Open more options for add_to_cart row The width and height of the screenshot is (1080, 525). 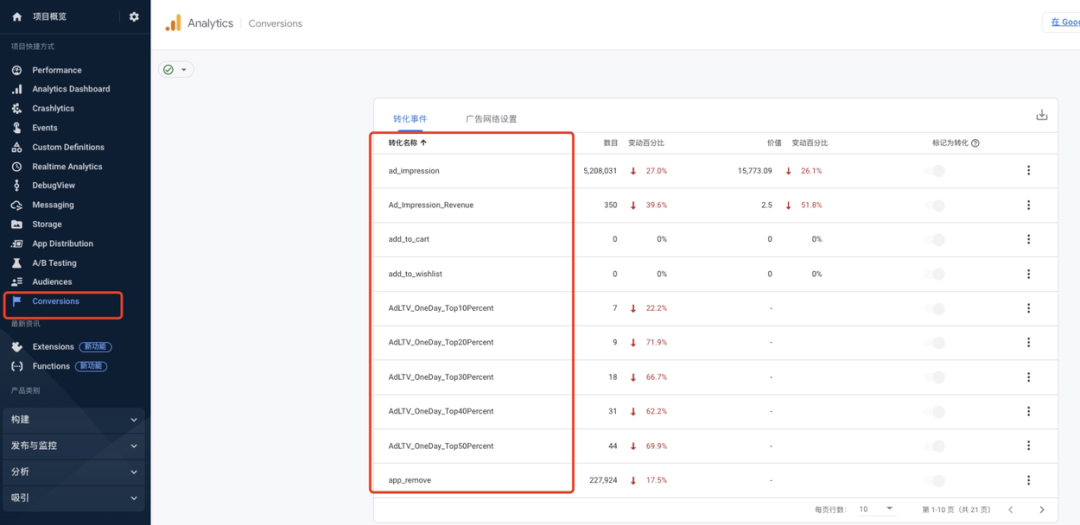point(1028,239)
